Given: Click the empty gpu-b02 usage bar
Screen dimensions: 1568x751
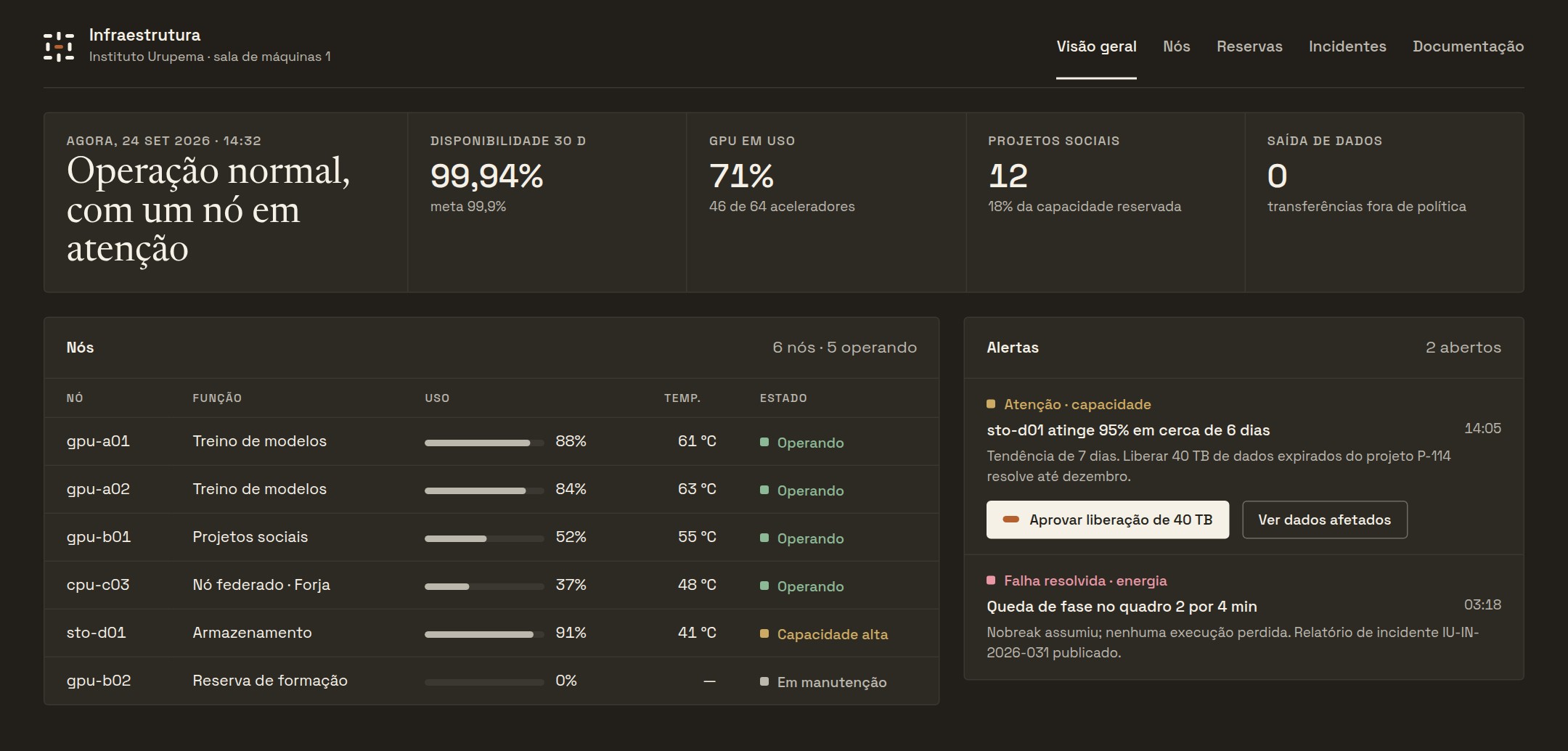Looking at the screenshot, I should pyautogui.click(x=484, y=682).
